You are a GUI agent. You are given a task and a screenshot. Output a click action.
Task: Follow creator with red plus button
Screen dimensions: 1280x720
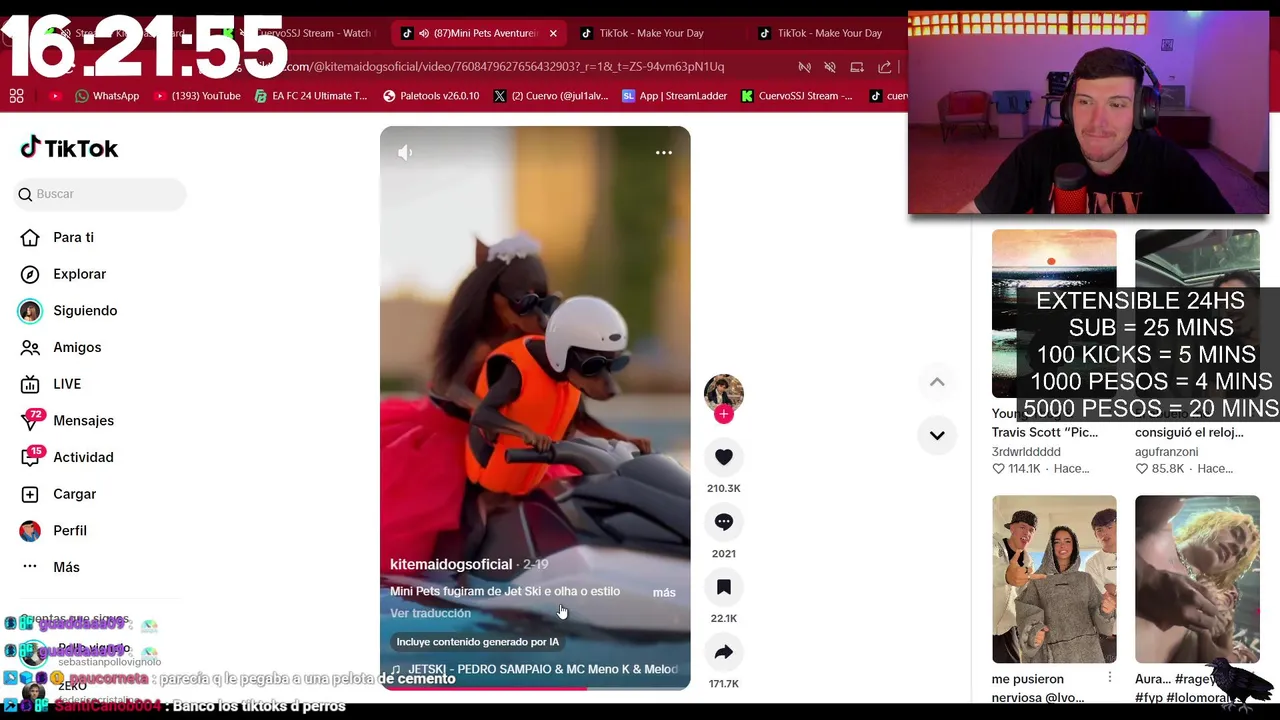[x=724, y=414]
